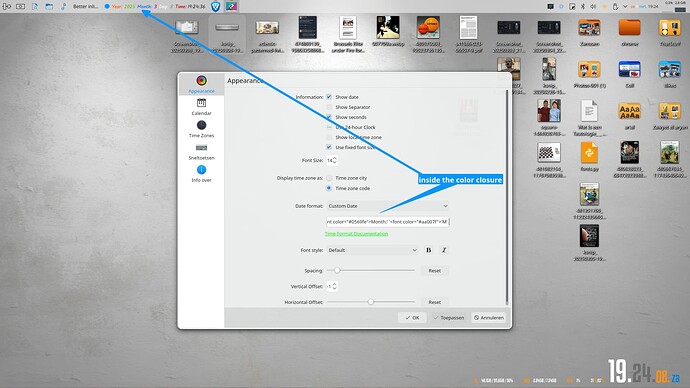The image size is (690, 388).
Task: Click the OK button
Action: click(x=412, y=317)
